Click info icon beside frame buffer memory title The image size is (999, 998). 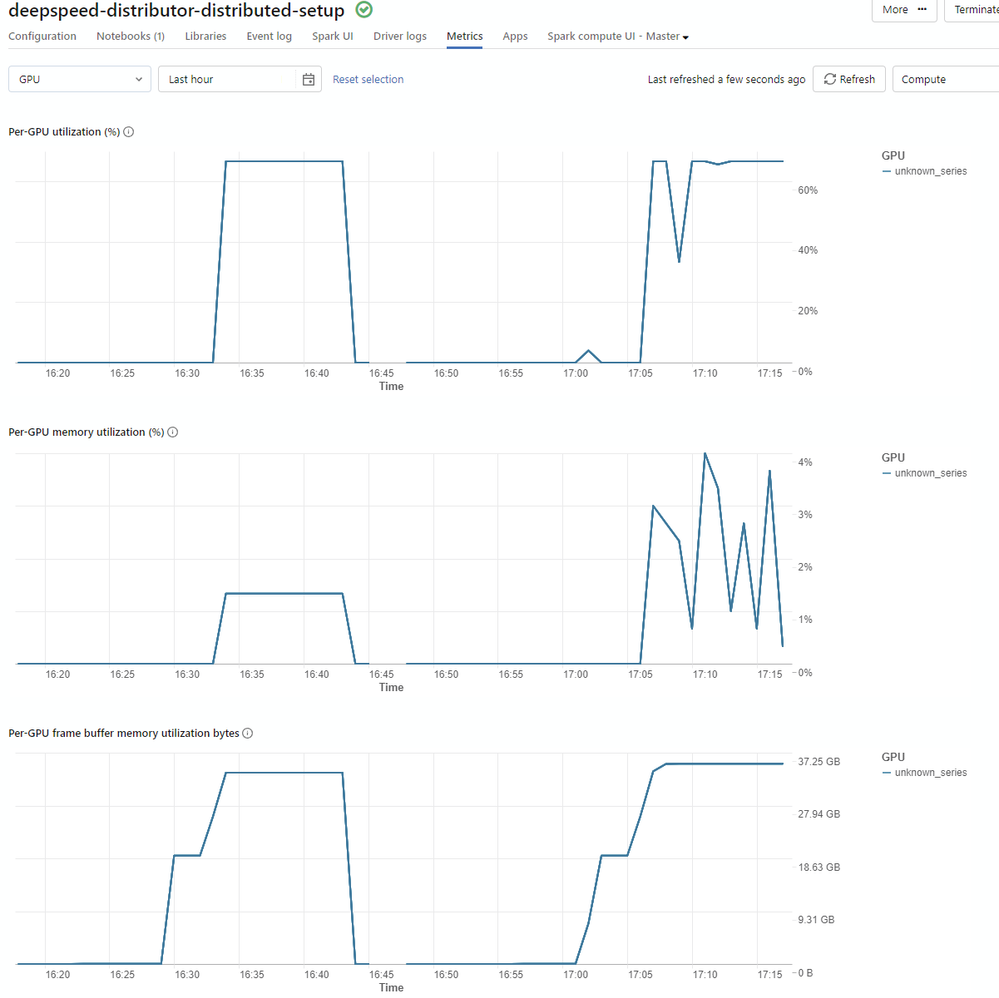click(x=248, y=733)
